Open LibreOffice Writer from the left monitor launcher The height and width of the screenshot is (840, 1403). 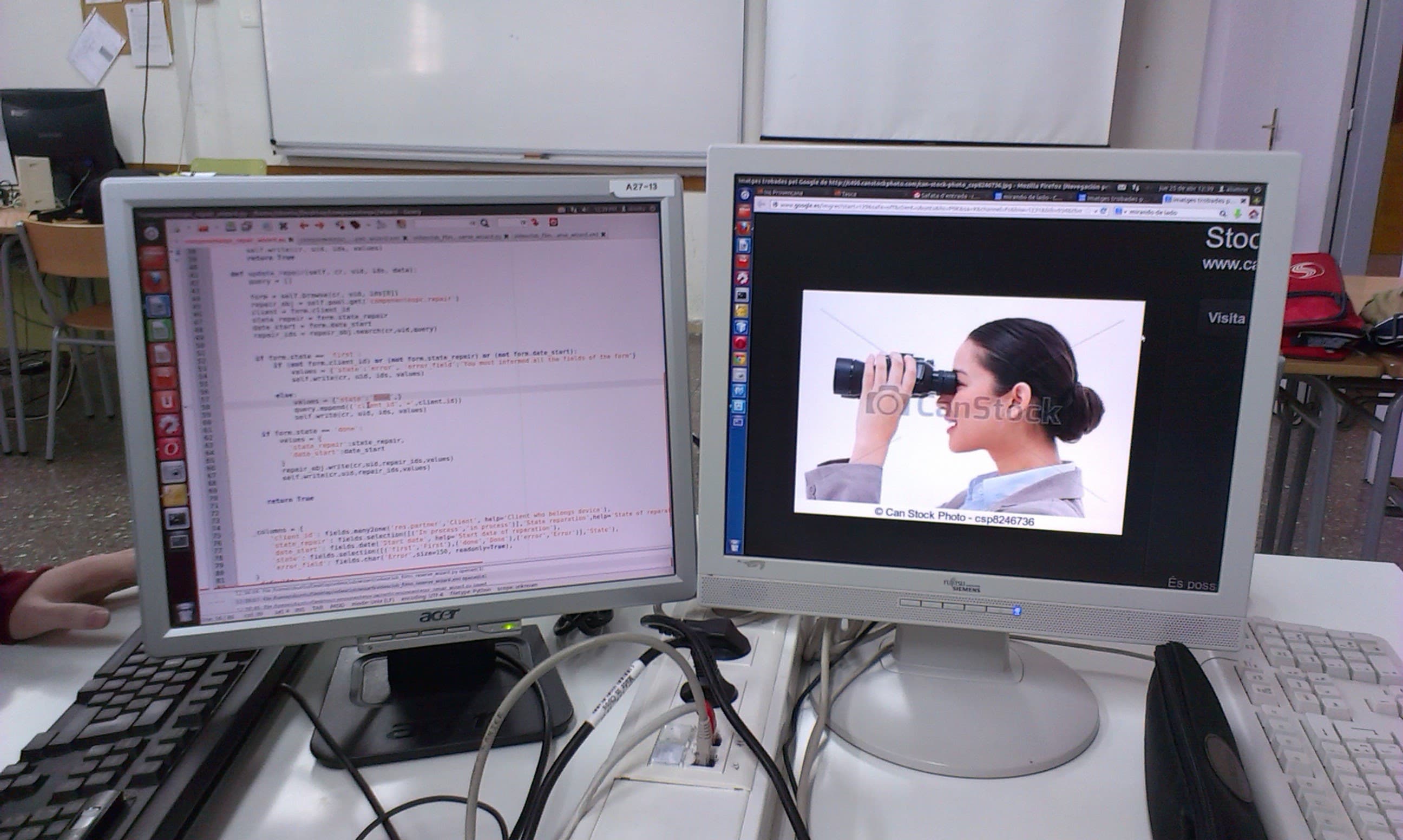[158, 306]
